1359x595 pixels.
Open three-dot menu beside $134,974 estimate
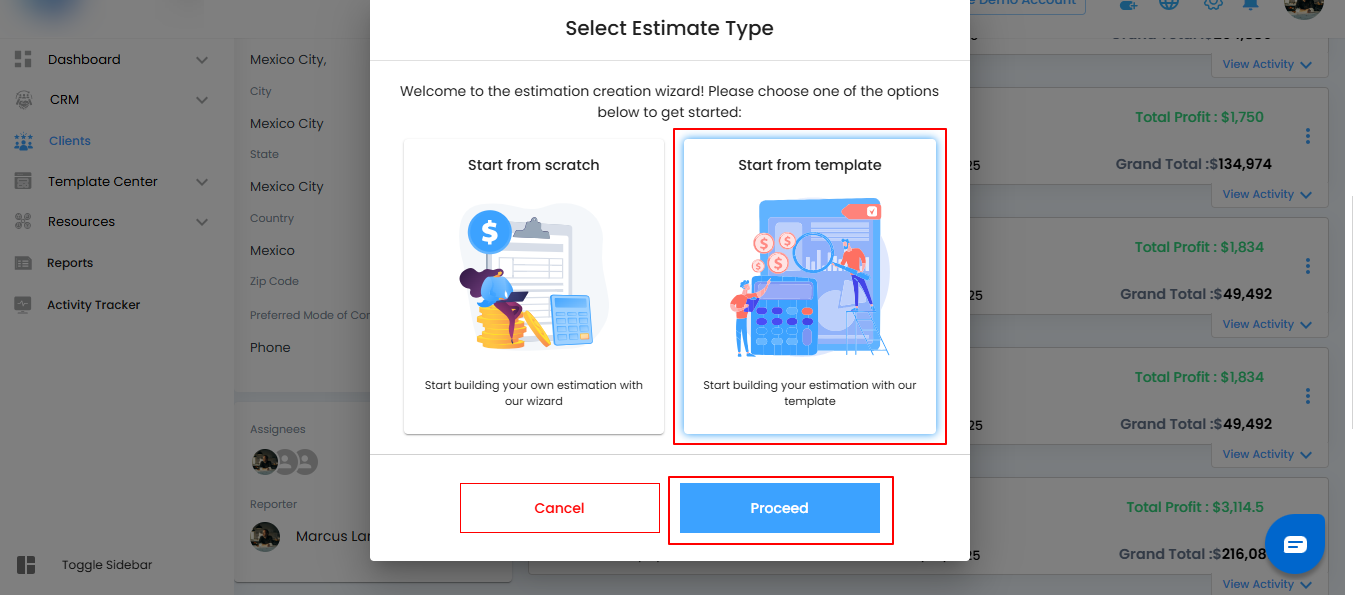[x=1307, y=137]
